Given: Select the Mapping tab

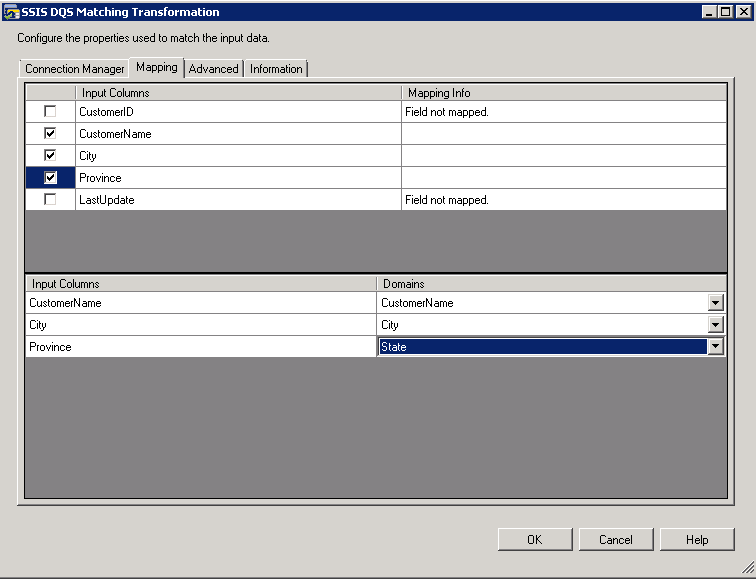Looking at the screenshot, I should point(157,68).
